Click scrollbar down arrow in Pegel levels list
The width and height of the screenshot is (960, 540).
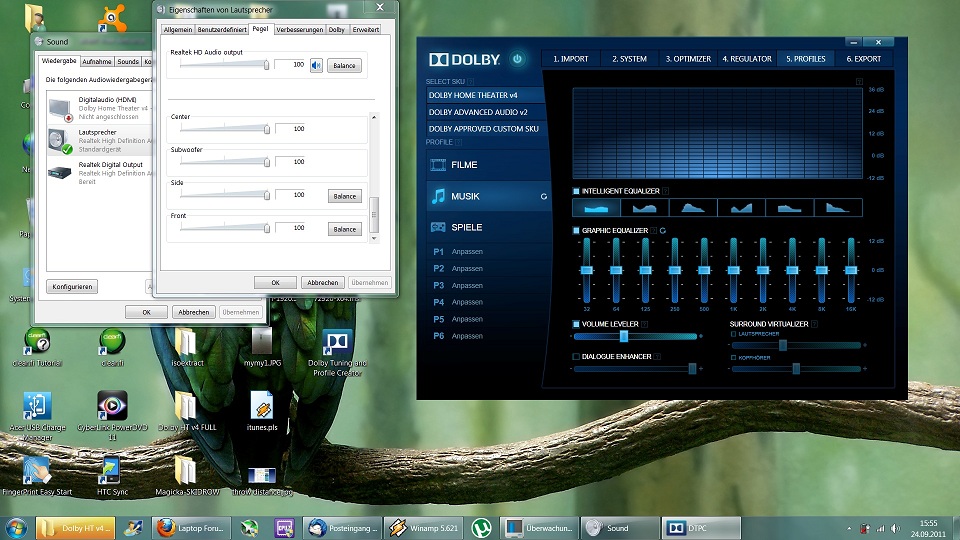(x=374, y=239)
